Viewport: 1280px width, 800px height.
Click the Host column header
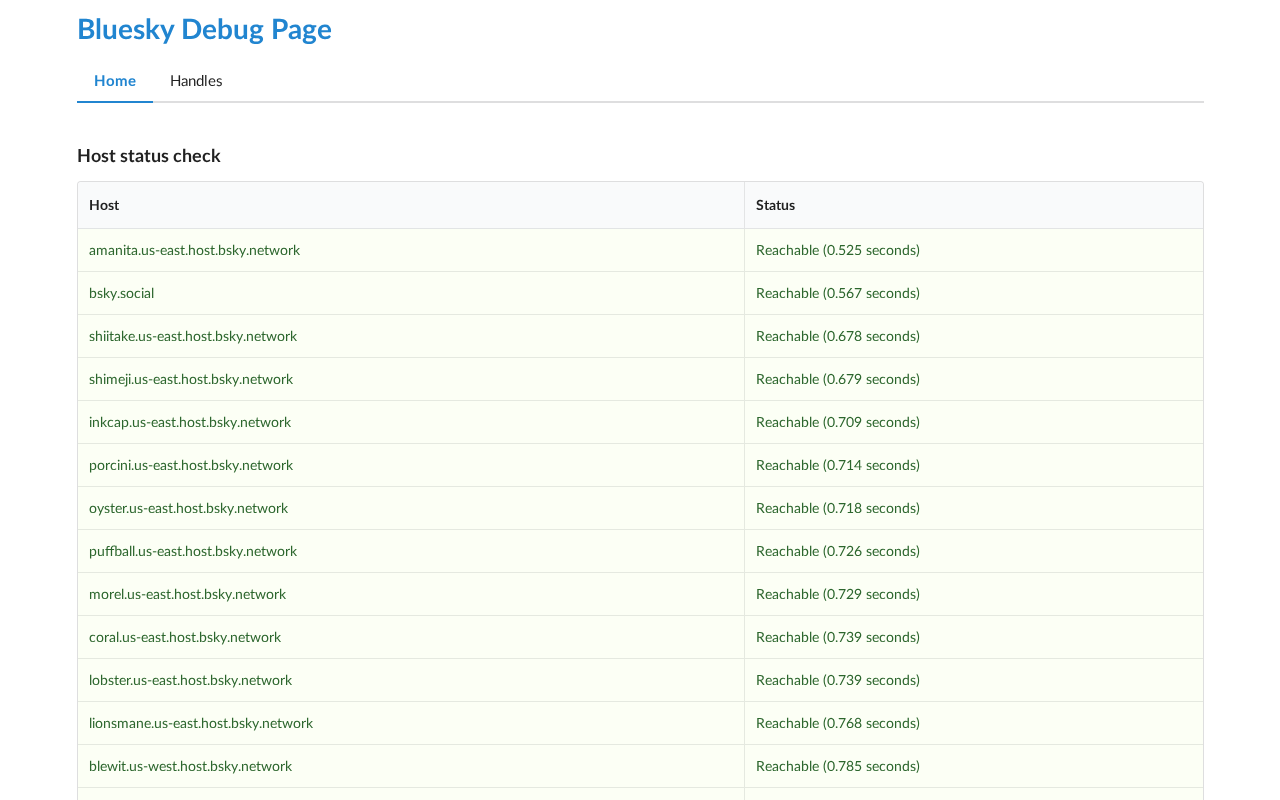pos(104,205)
